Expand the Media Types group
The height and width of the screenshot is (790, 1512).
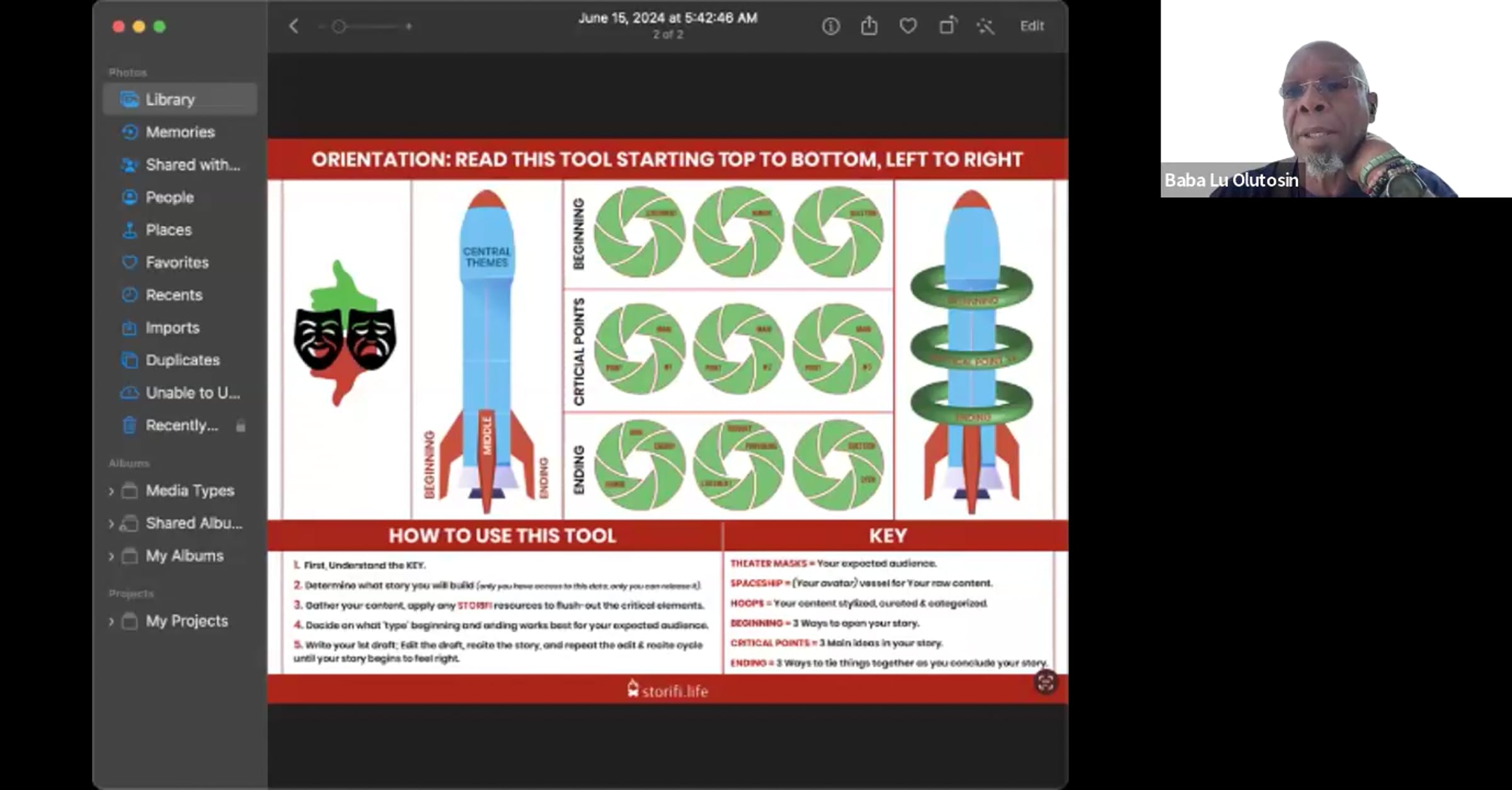point(112,491)
